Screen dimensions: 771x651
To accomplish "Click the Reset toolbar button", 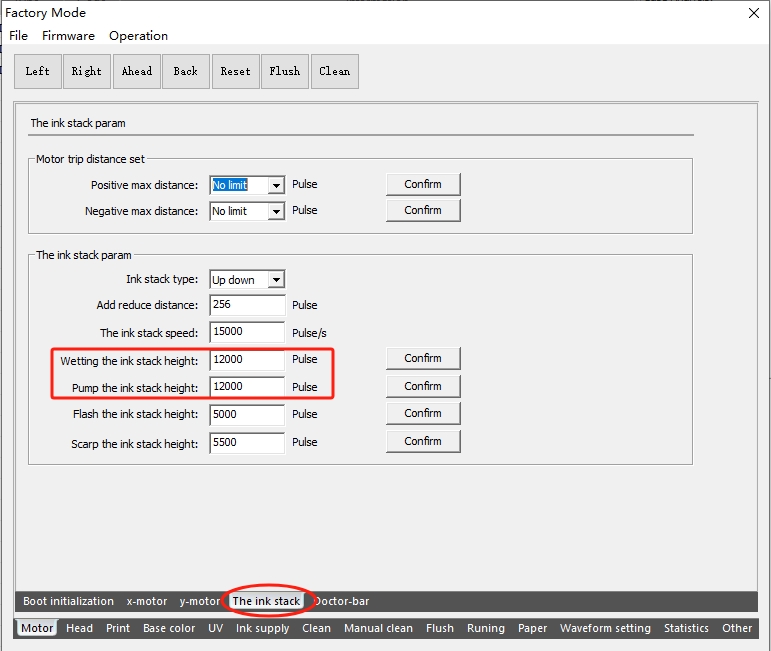I will pyautogui.click(x=235, y=71).
